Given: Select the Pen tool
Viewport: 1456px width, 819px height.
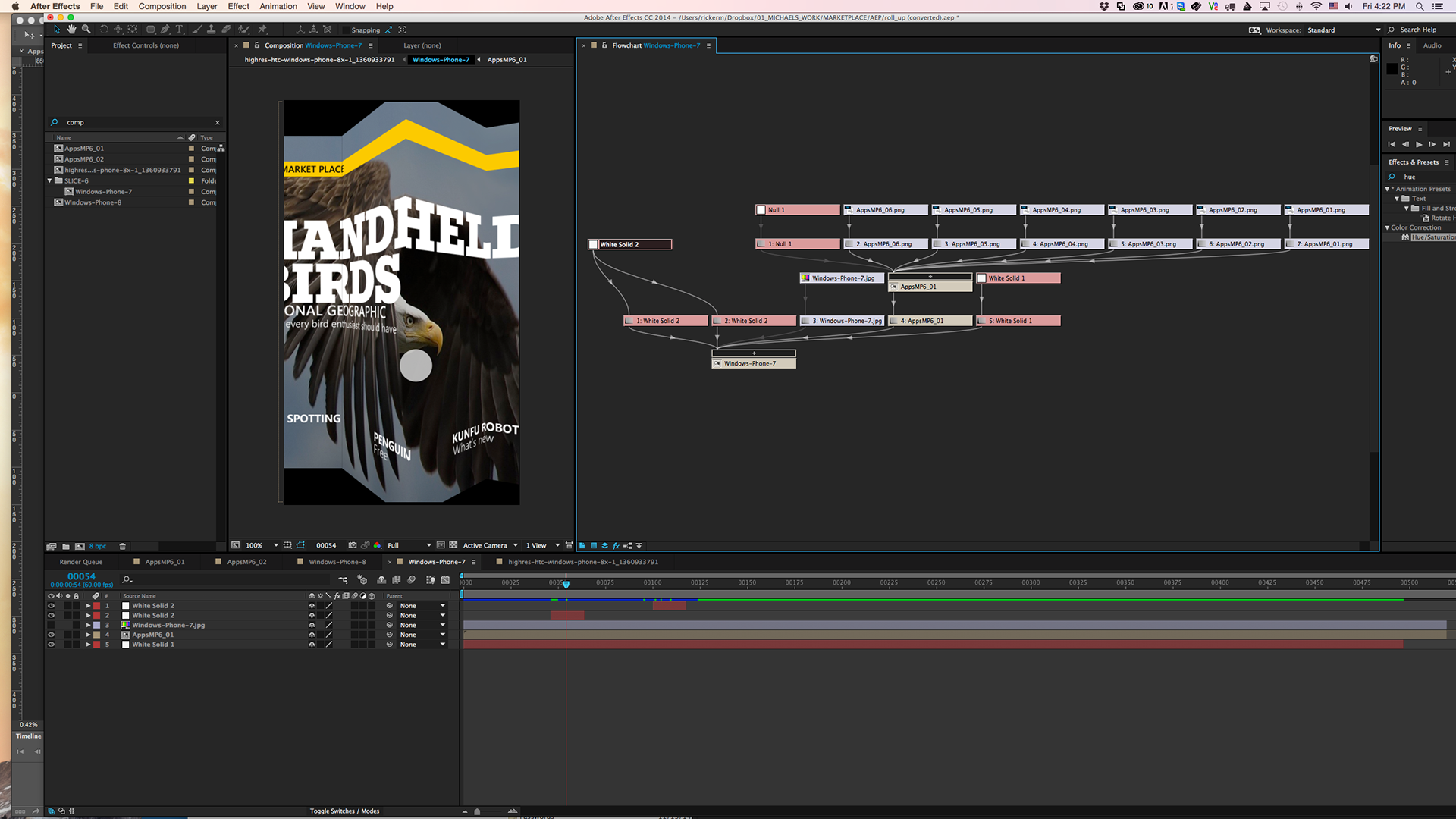Looking at the screenshot, I should 165,30.
